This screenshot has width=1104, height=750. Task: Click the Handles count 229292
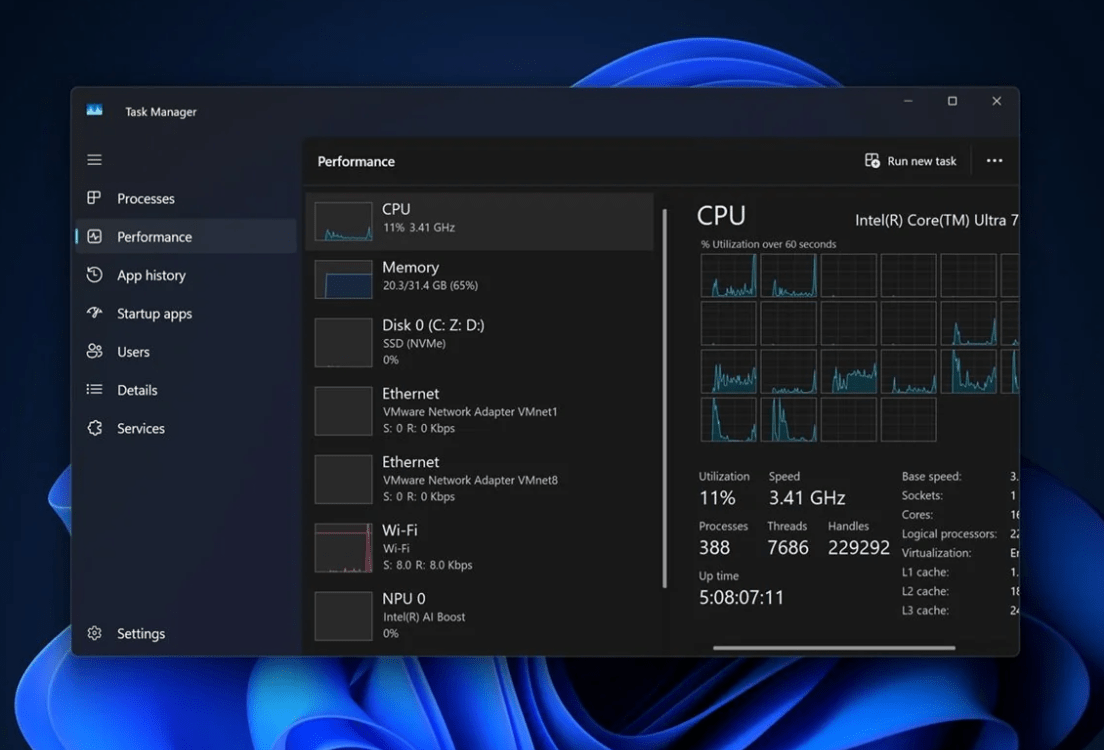pos(858,547)
